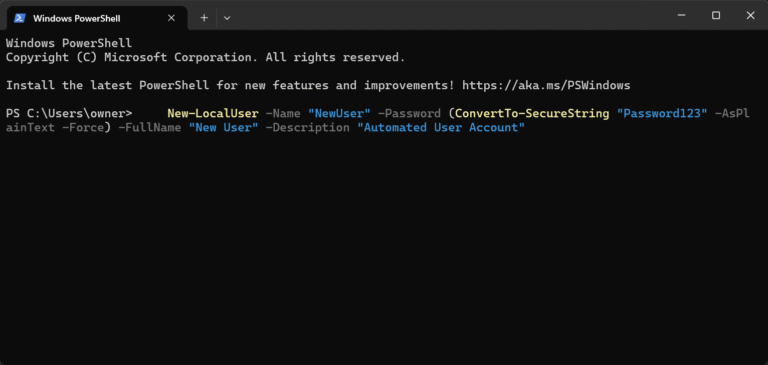
Task: Select the Windows PowerShell tab
Action: 97,18
